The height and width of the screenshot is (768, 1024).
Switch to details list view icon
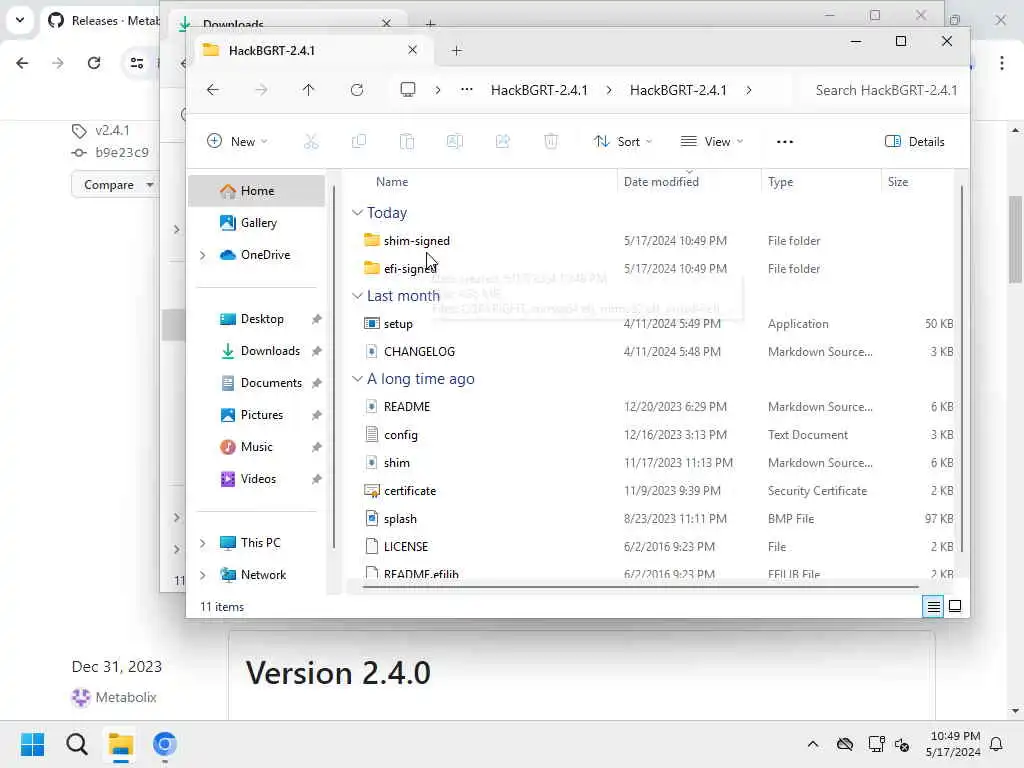tap(933, 607)
